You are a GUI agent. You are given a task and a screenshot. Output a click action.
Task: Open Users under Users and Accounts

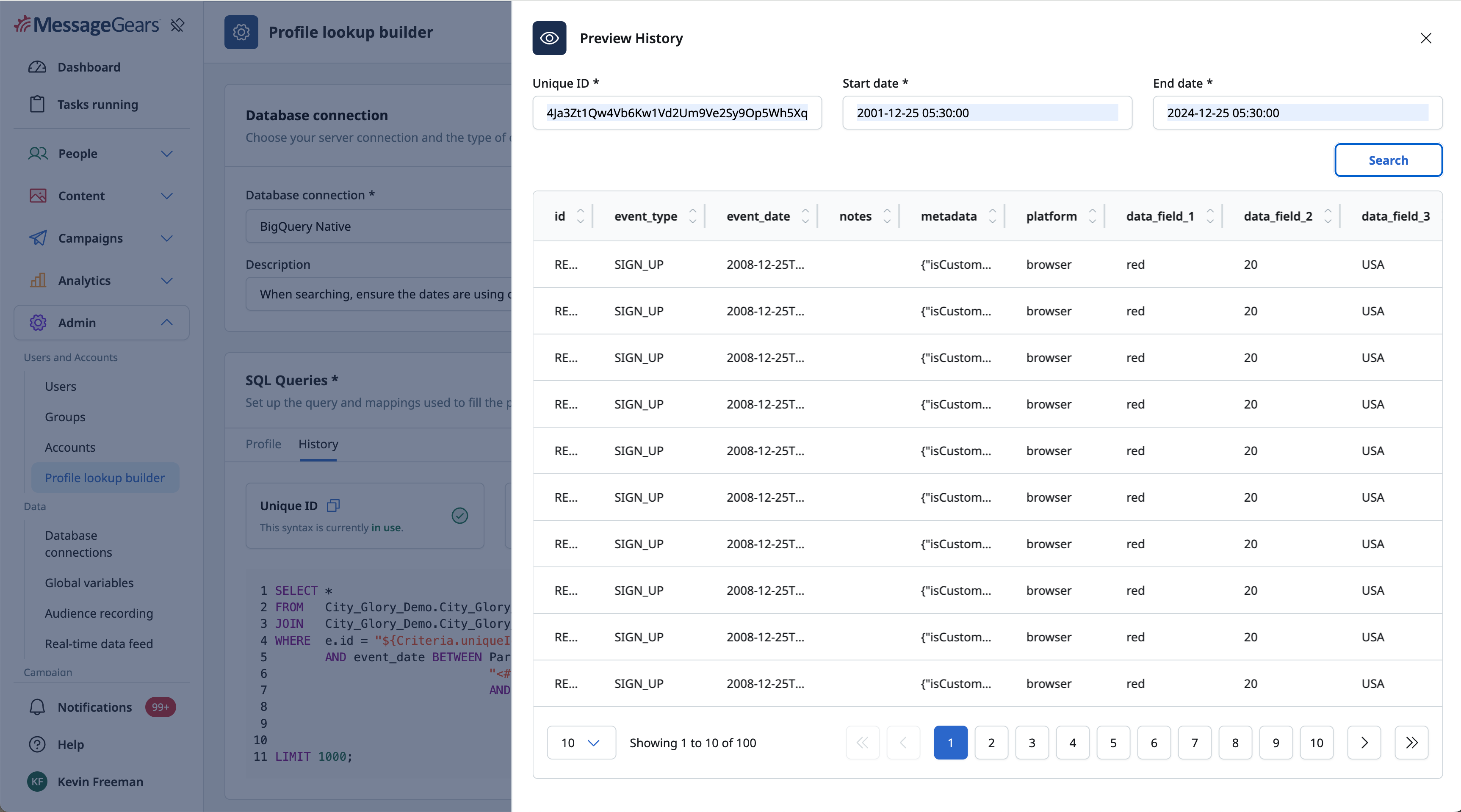(x=61, y=386)
